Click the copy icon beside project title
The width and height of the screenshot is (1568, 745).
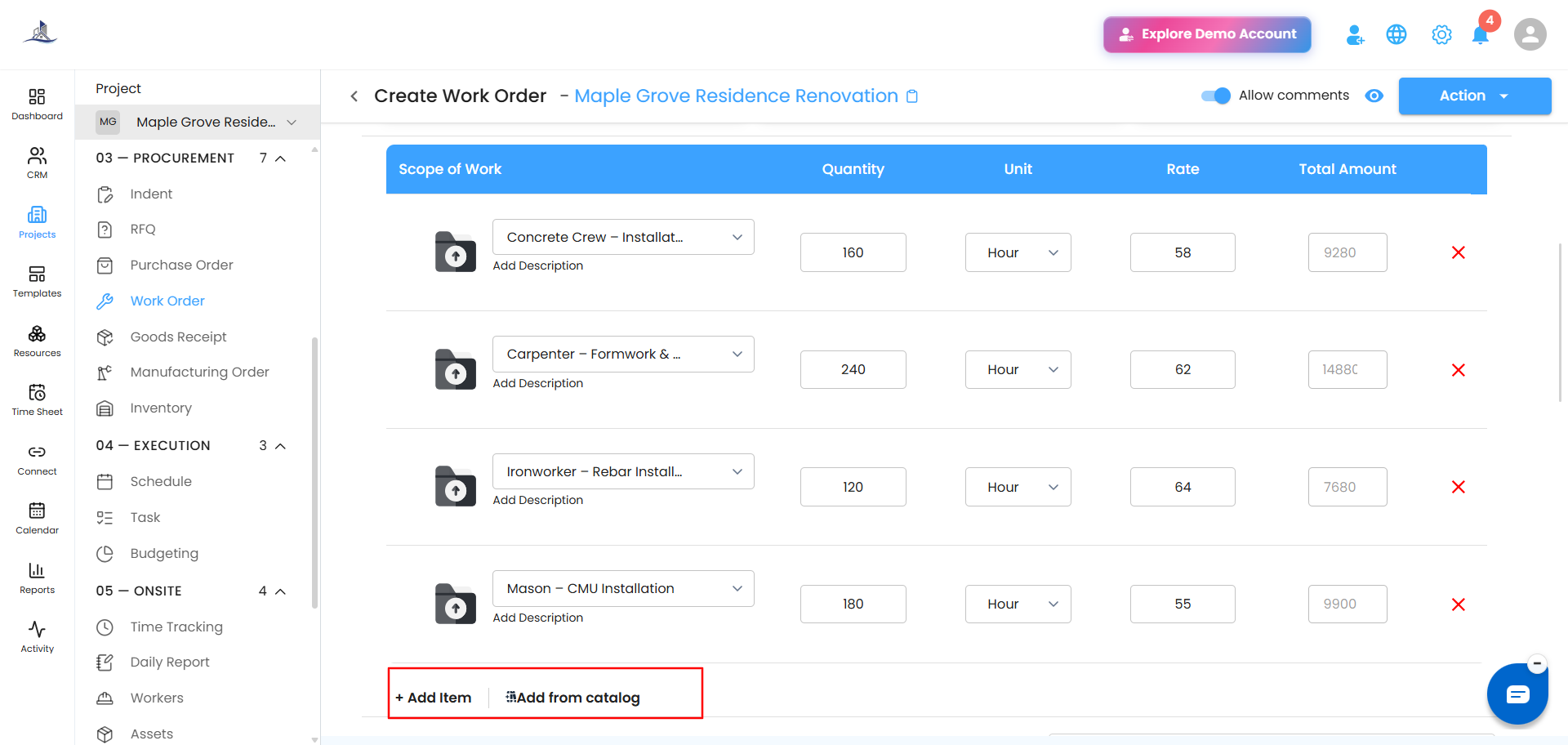(x=912, y=96)
